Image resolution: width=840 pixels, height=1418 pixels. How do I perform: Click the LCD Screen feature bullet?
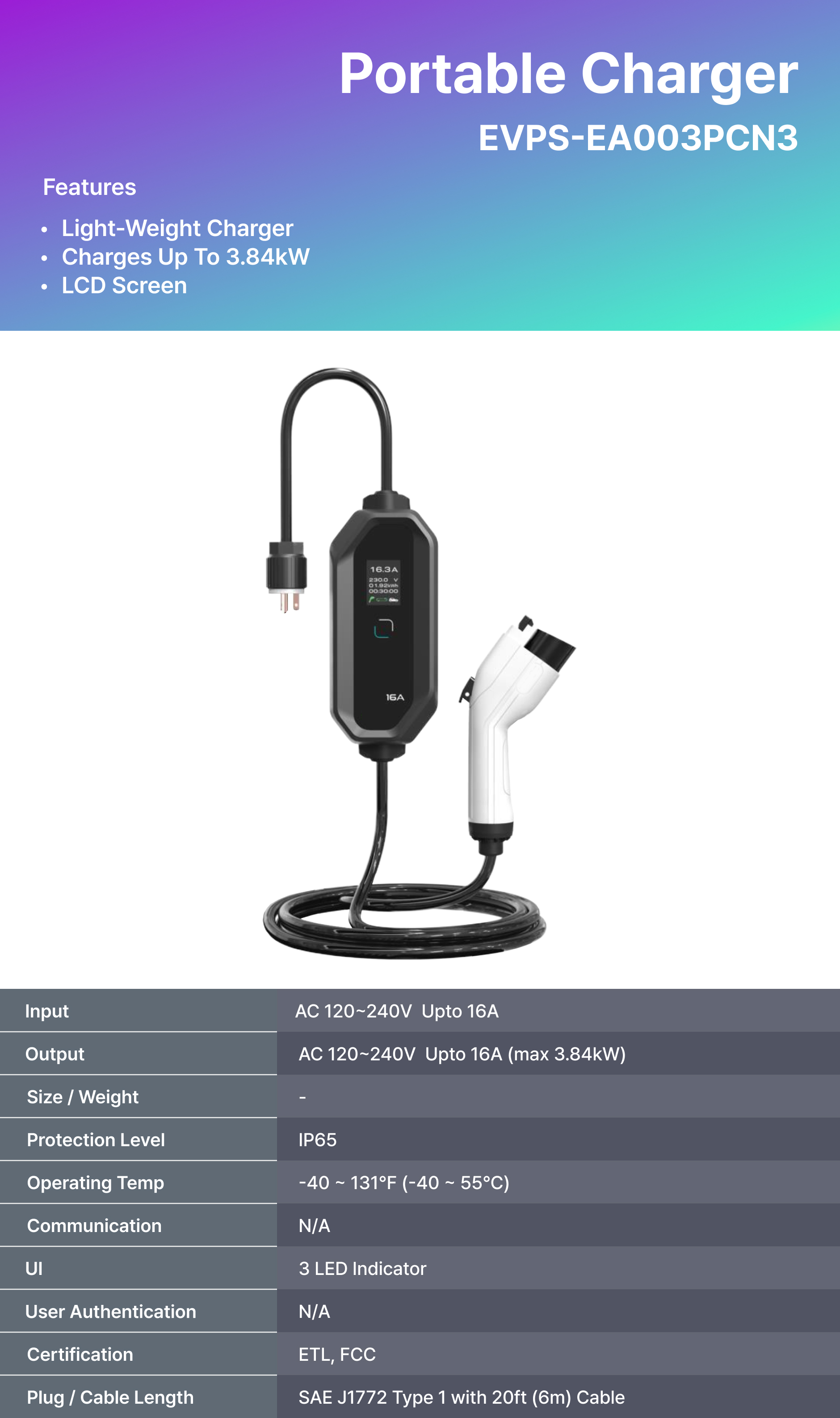(x=124, y=285)
